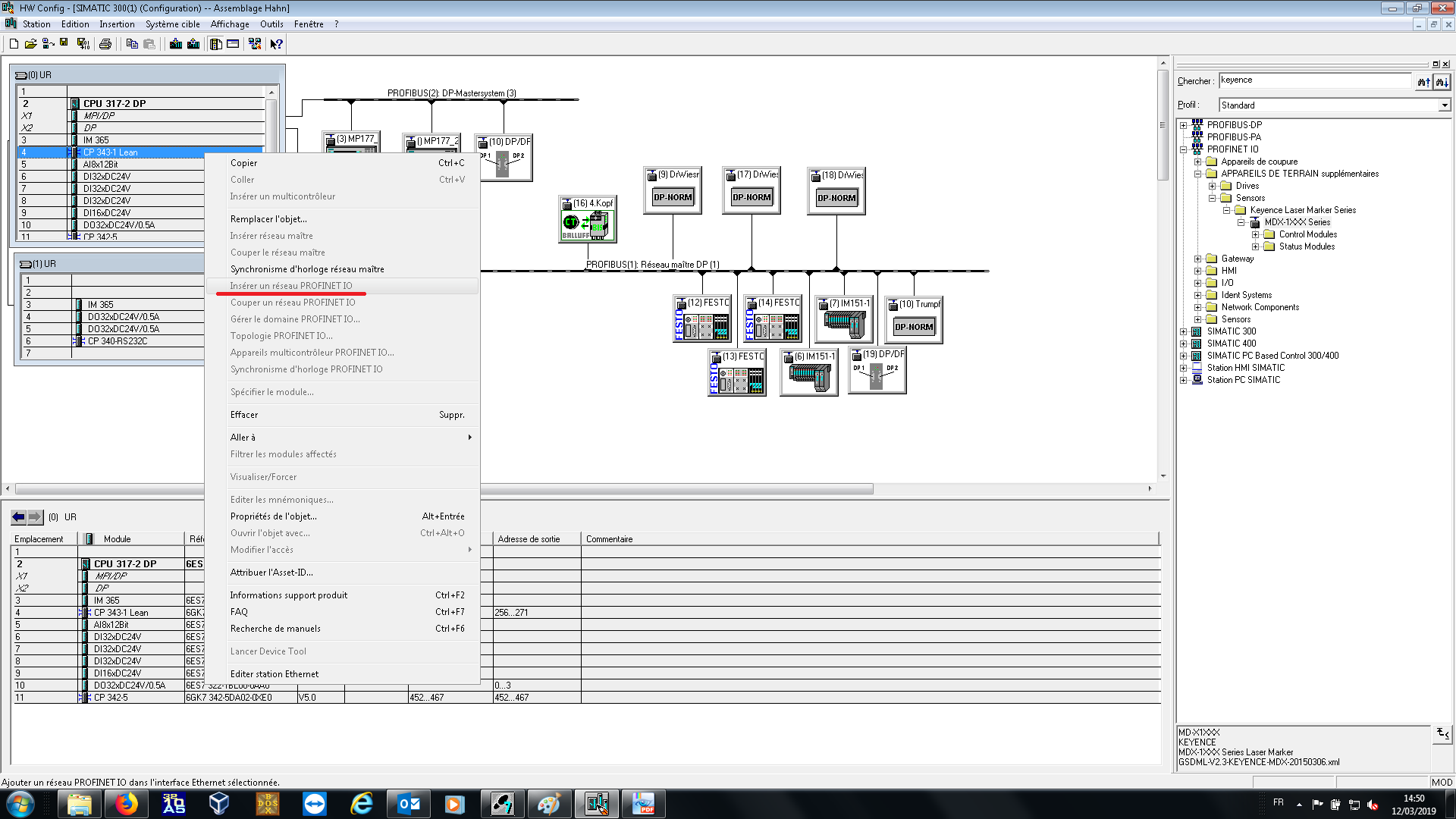
Task: Expand the Control Modules folder
Action: coord(1255,234)
